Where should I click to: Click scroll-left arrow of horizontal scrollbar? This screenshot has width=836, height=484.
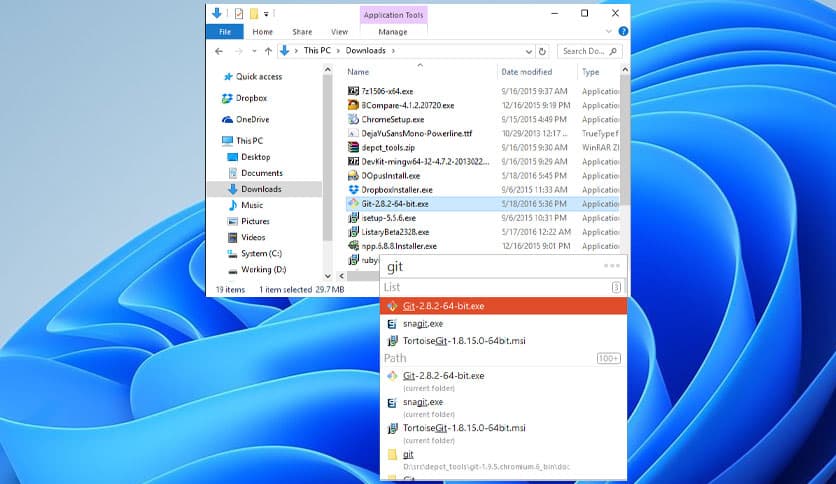[x=341, y=276]
